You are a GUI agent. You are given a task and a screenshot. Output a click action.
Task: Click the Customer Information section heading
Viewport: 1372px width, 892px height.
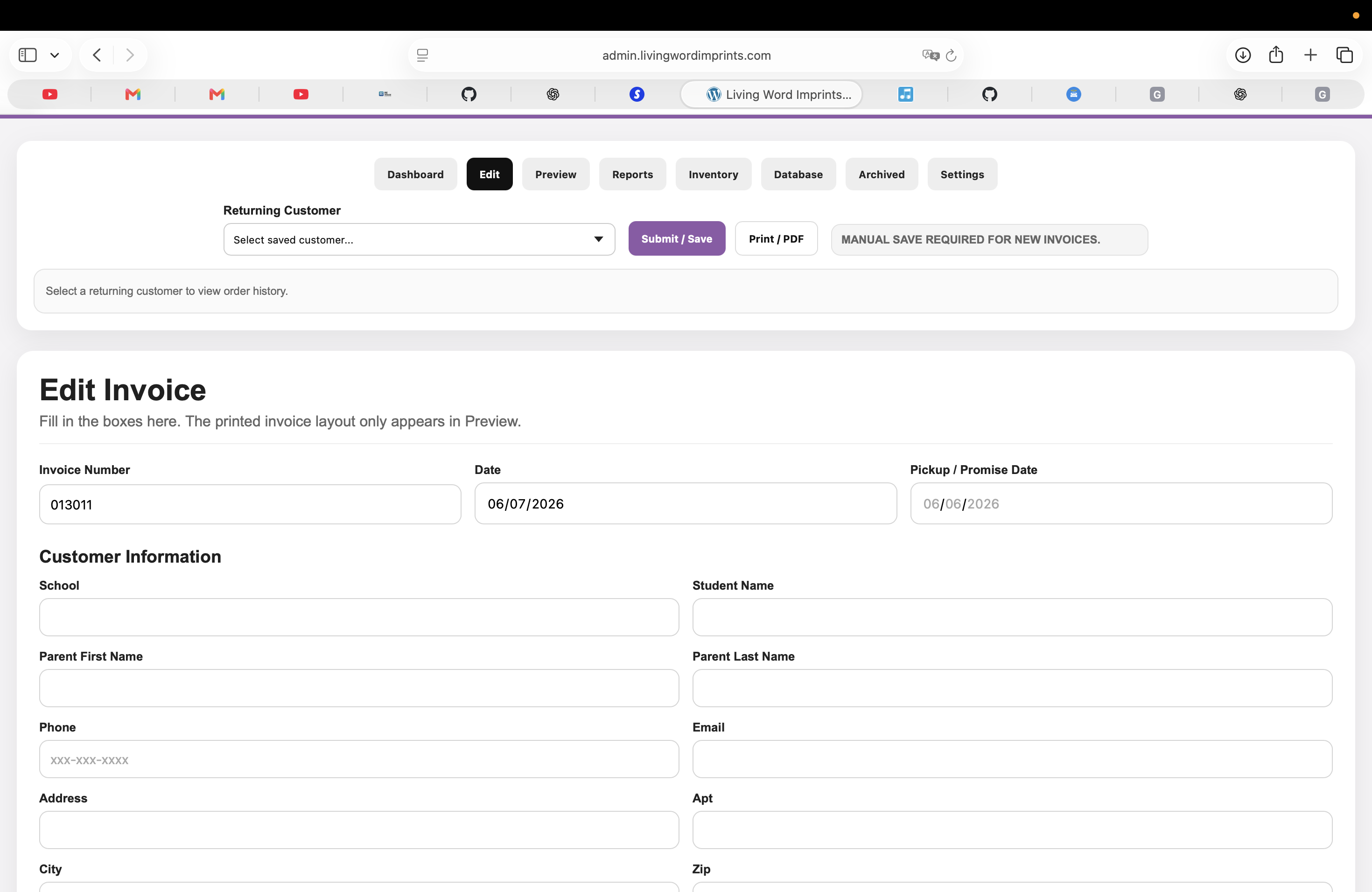[x=130, y=557]
